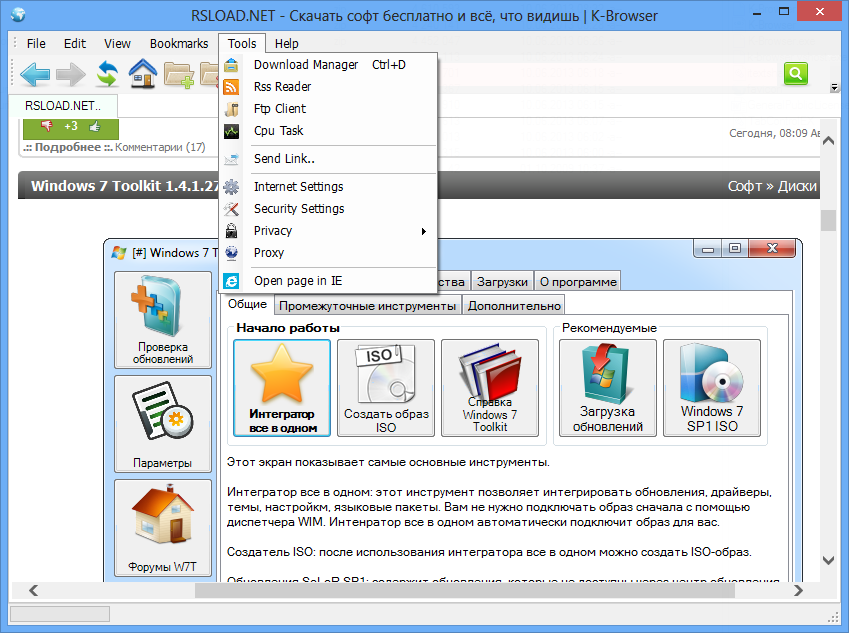Go to Home page icon
Viewport: 849px width, 633px height.
click(x=143, y=74)
